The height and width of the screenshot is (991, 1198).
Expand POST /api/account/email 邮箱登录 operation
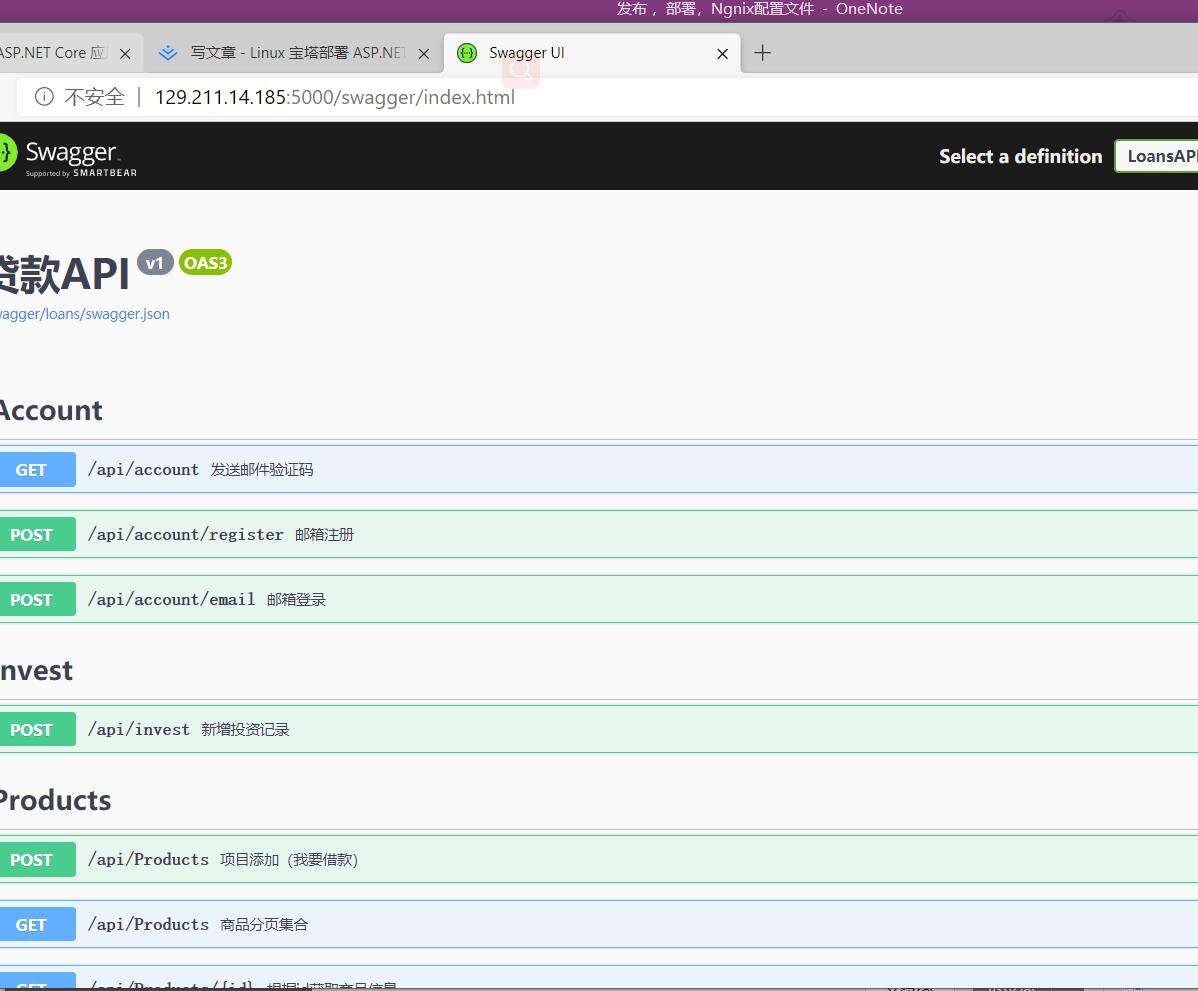point(599,599)
